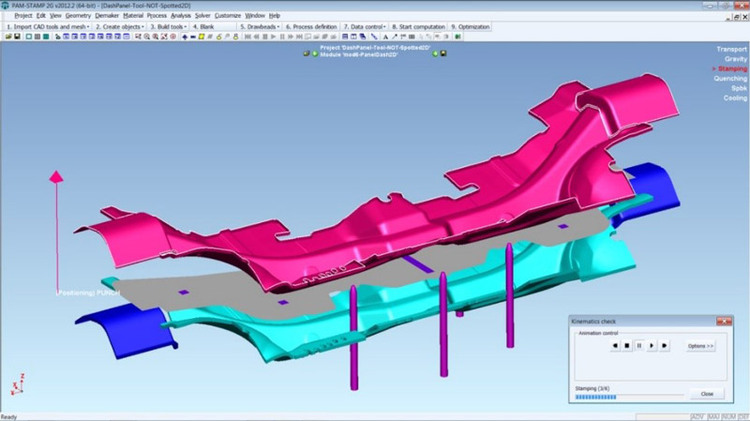The height and width of the screenshot is (421, 750).
Task: Jump forward with the last animation button
Action: [665, 346]
